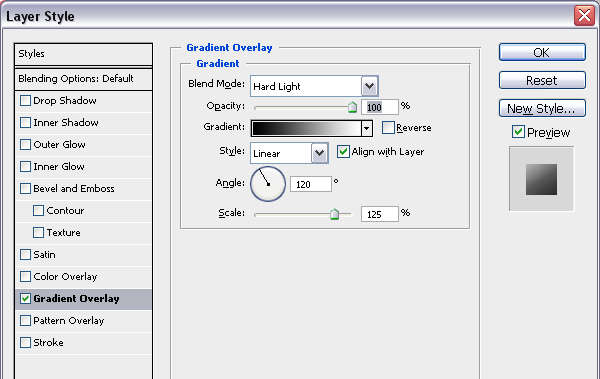Tick the Outer Glow checkbox
The image size is (600, 379).
25,145
